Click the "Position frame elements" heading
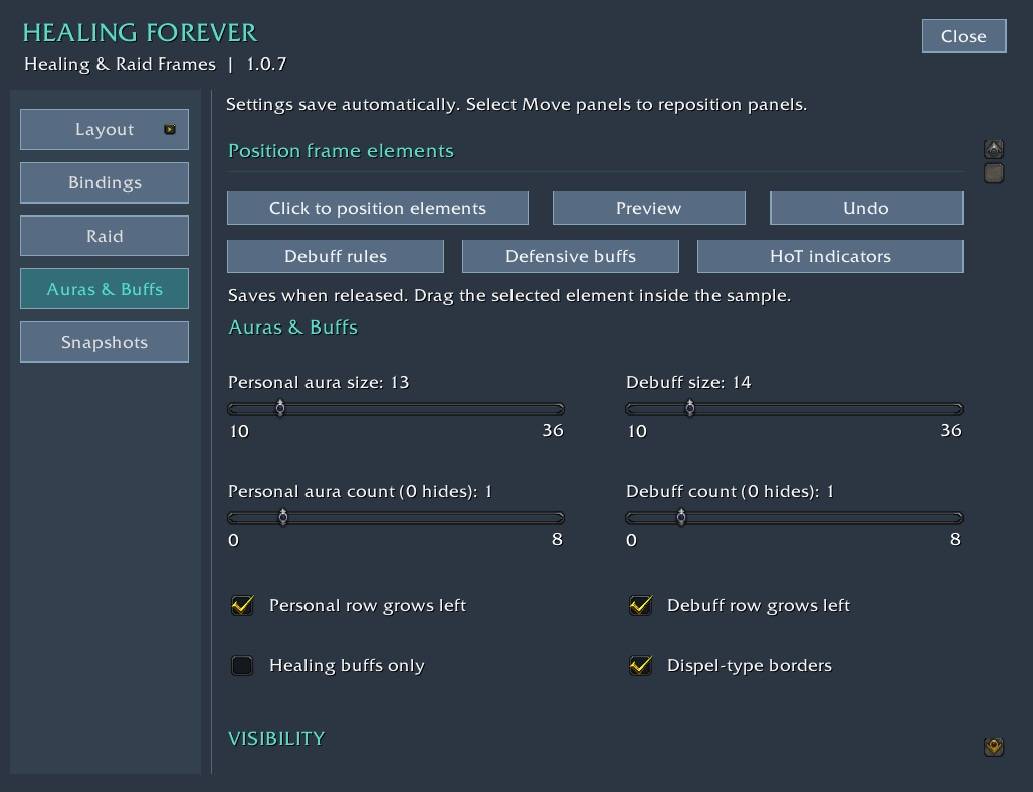 [341, 151]
